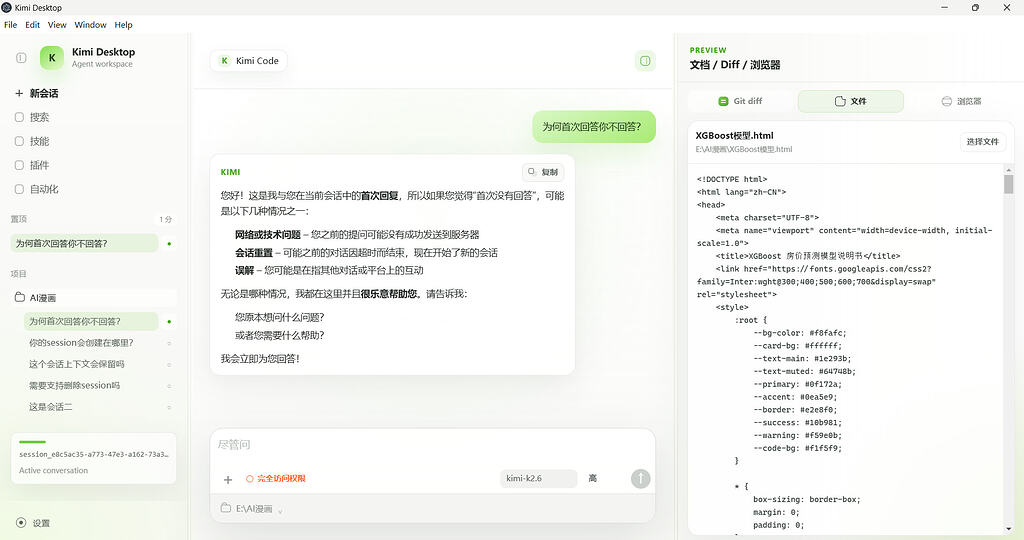The width and height of the screenshot is (1024, 540).
Task: Open conversation 这是会话二
Action: 50,407
